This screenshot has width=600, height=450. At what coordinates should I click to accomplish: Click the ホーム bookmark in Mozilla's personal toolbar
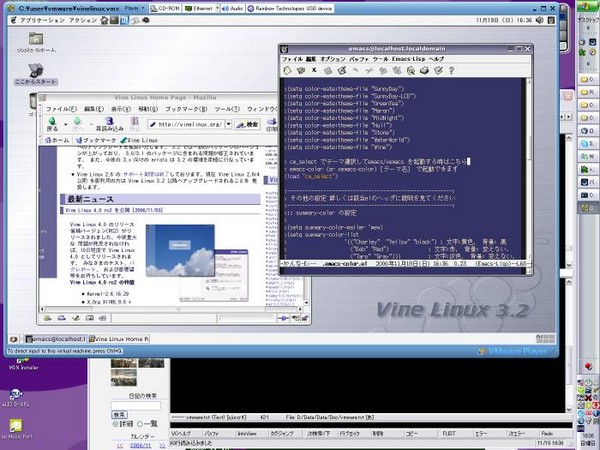57,140
